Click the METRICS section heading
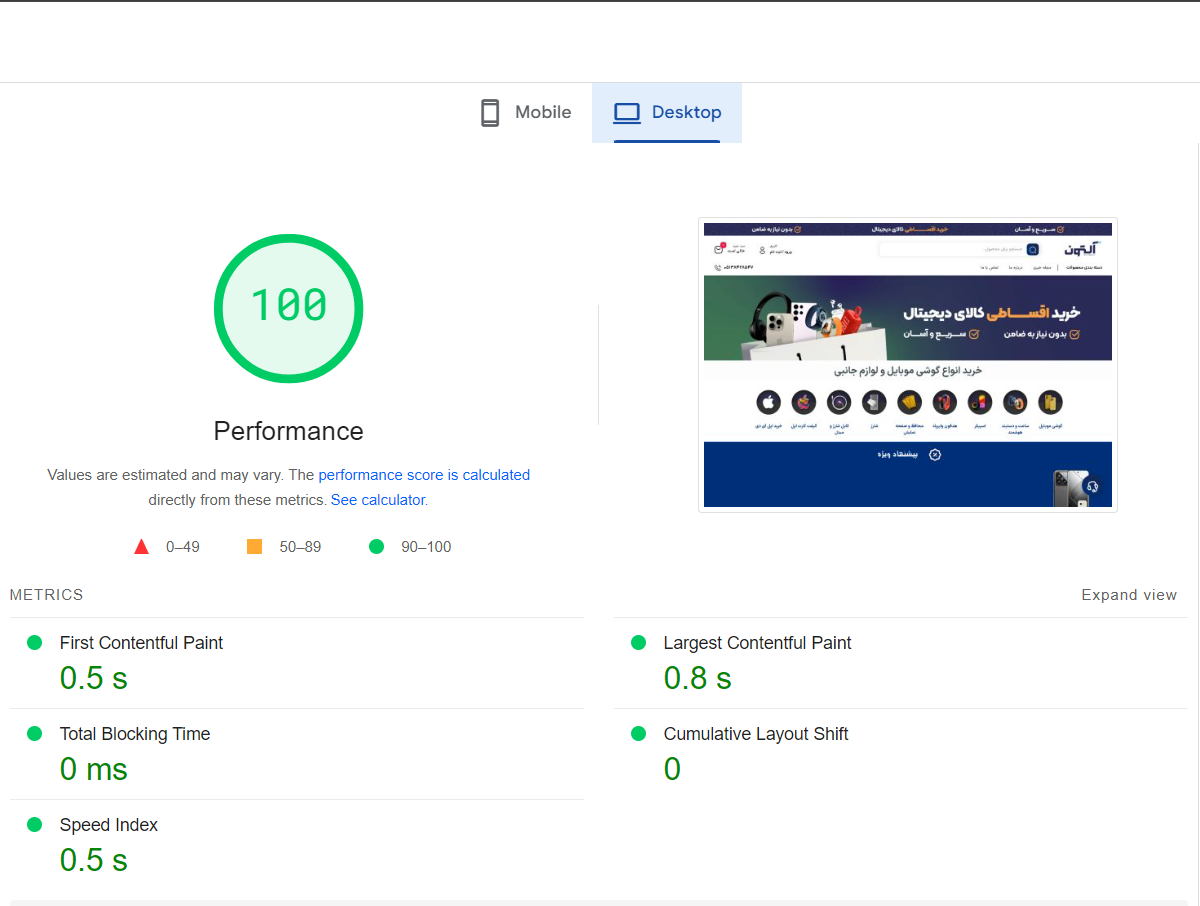The width and height of the screenshot is (1200, 906). (47, 595)
